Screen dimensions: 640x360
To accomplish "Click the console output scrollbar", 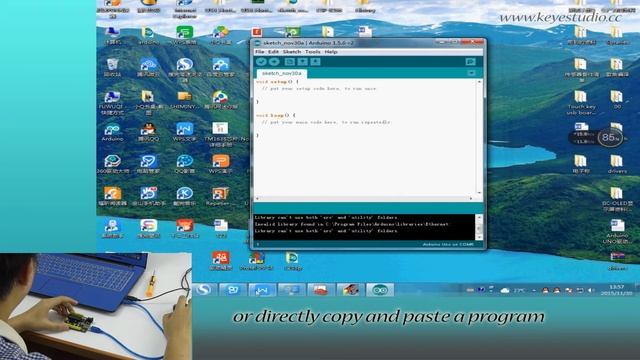I will click(x=479, y=227).
